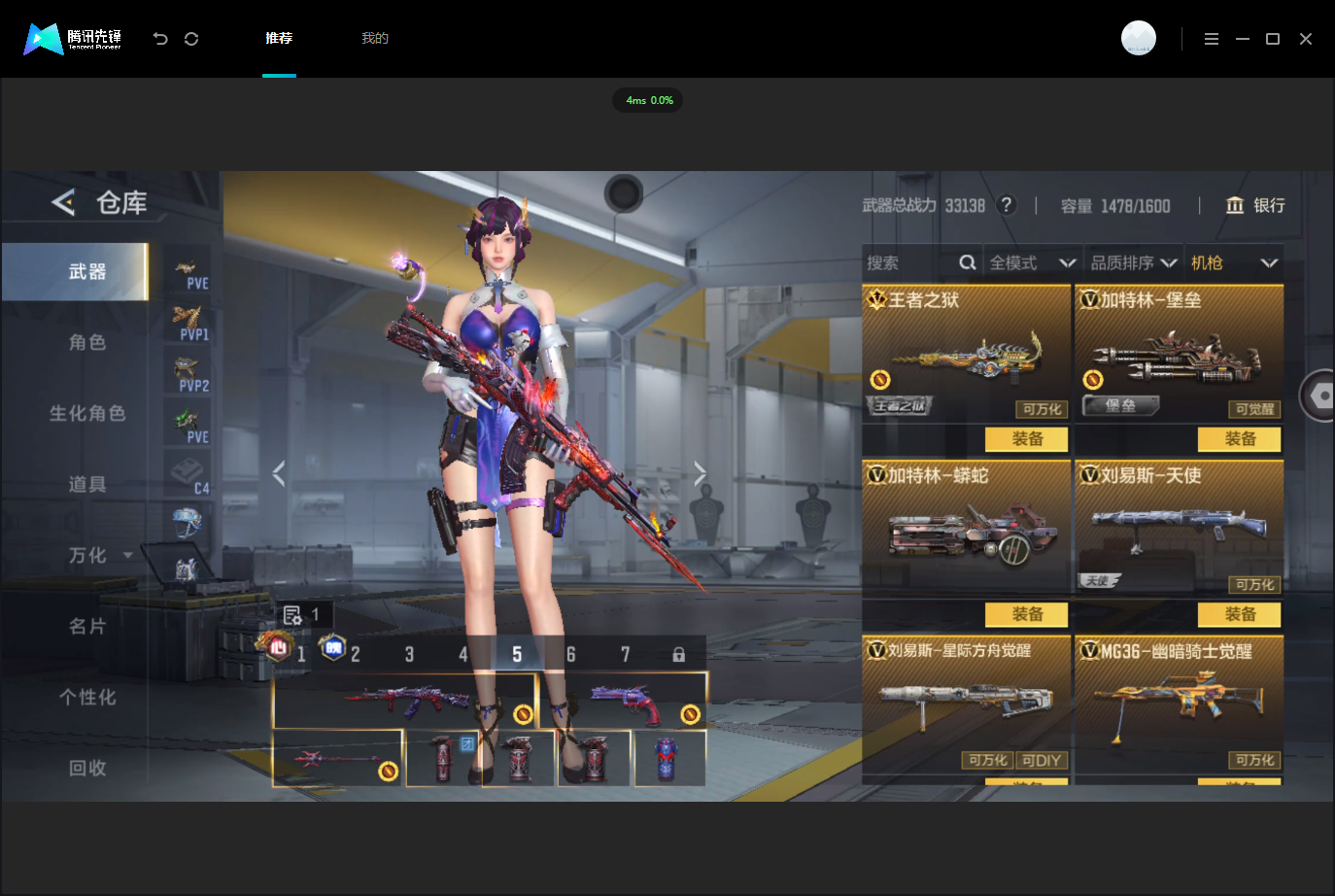Switch to the 我的 tab

(x=375, y=39)
